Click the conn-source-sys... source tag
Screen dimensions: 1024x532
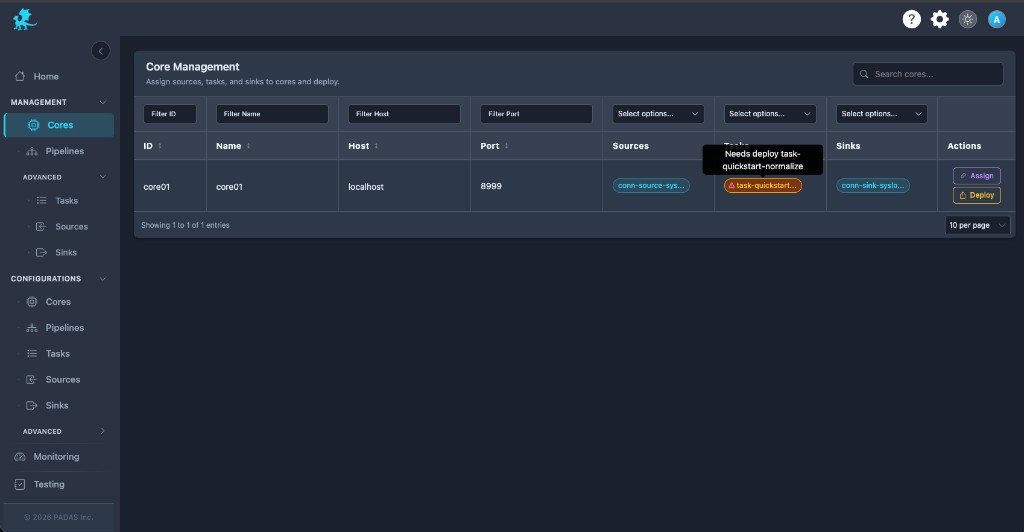(x=650, y=185)
